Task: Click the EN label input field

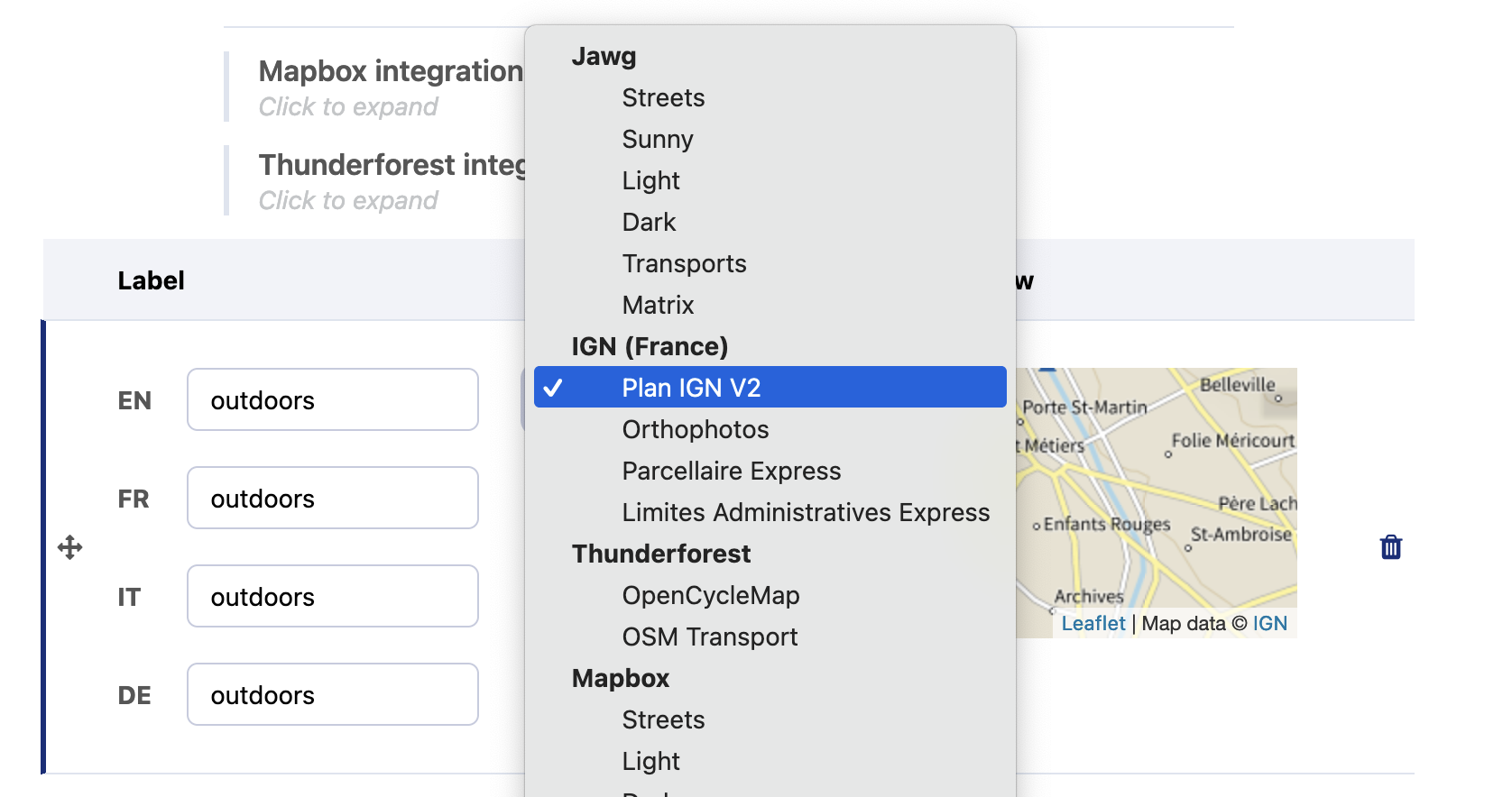Action: click(x=332, y=399)
